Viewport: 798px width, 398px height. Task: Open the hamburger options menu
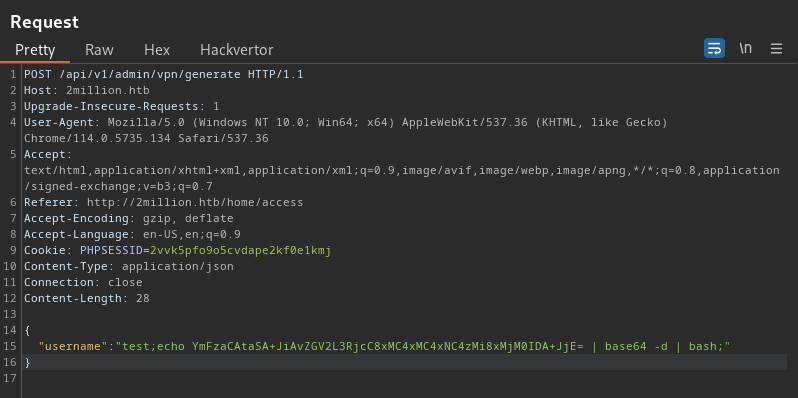776,48
